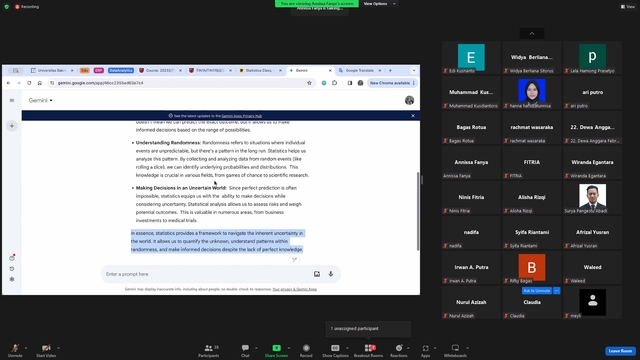This screenshot has height=360, width=640.
Task: Use microphone in Gemini prompt box
Action: [x=331, y=274]
